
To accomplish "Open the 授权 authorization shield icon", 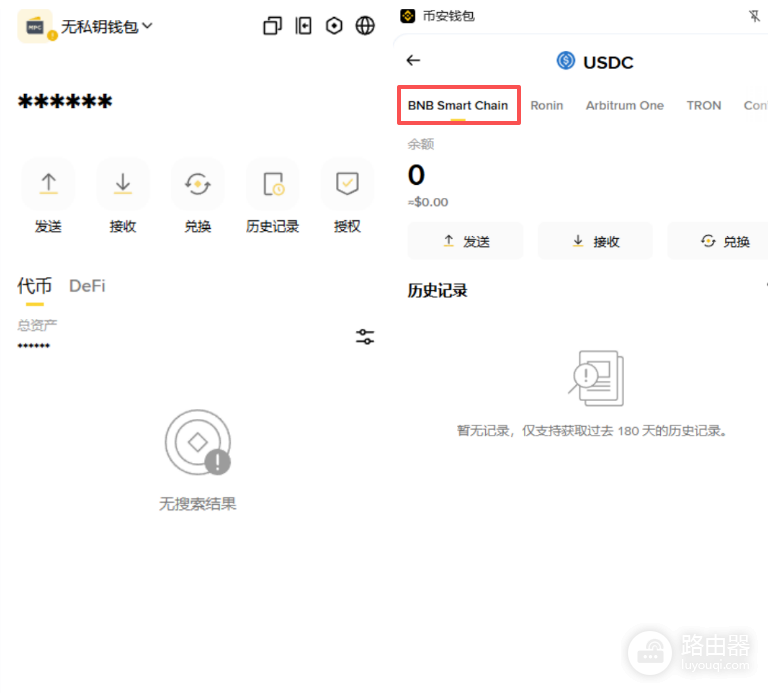I will coord(347,184).
